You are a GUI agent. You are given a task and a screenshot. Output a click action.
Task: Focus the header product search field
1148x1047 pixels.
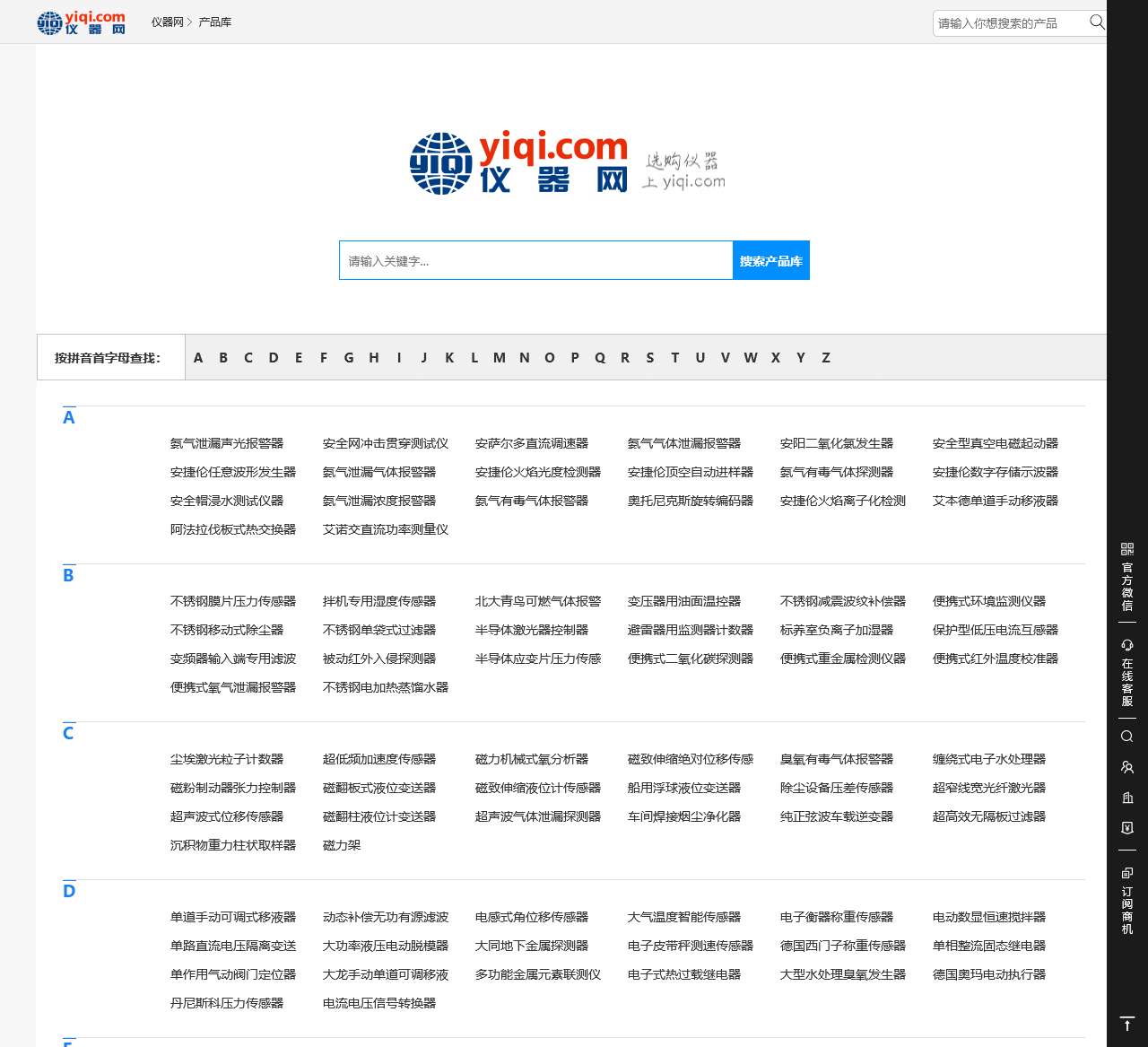click(x=1010, y=23)
